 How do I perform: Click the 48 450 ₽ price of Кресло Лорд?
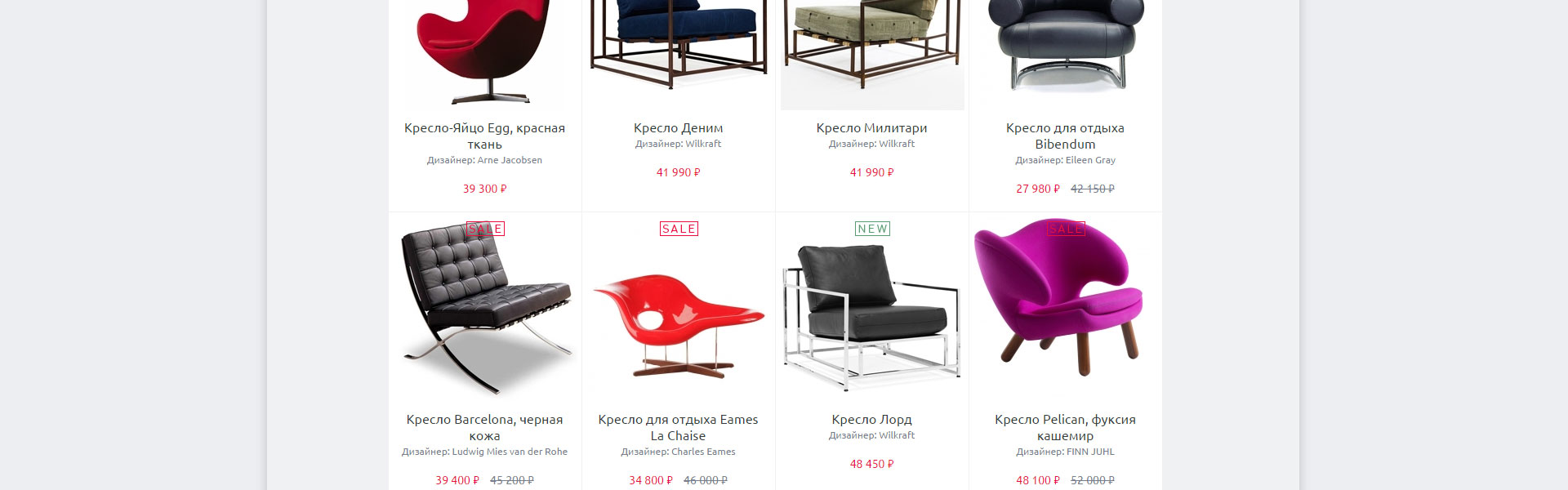pos(872,464)
